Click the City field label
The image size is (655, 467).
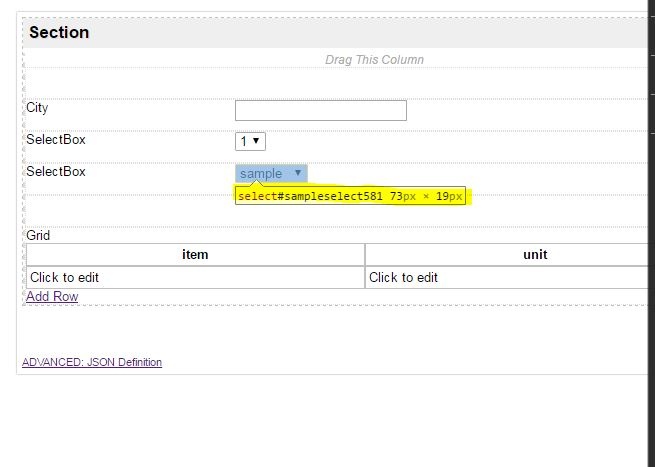37,108
